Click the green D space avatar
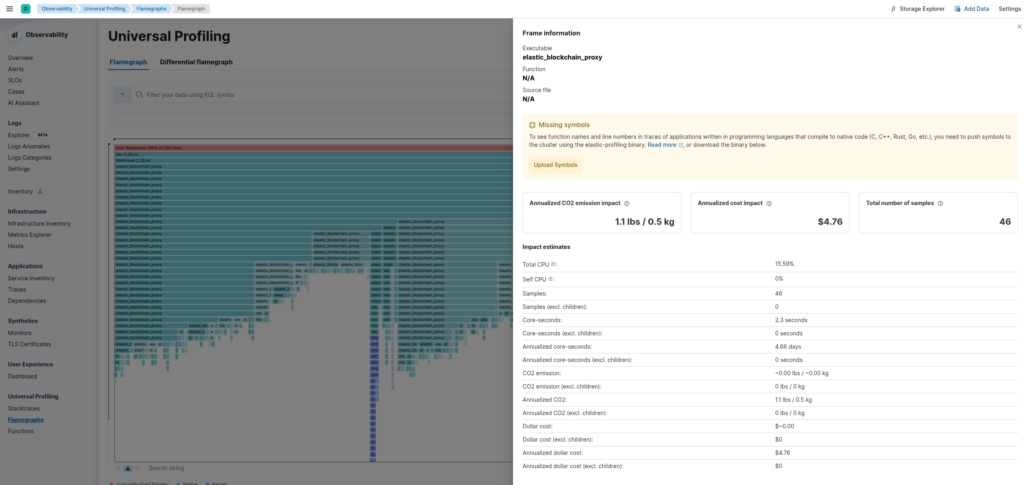 point(25,9)
